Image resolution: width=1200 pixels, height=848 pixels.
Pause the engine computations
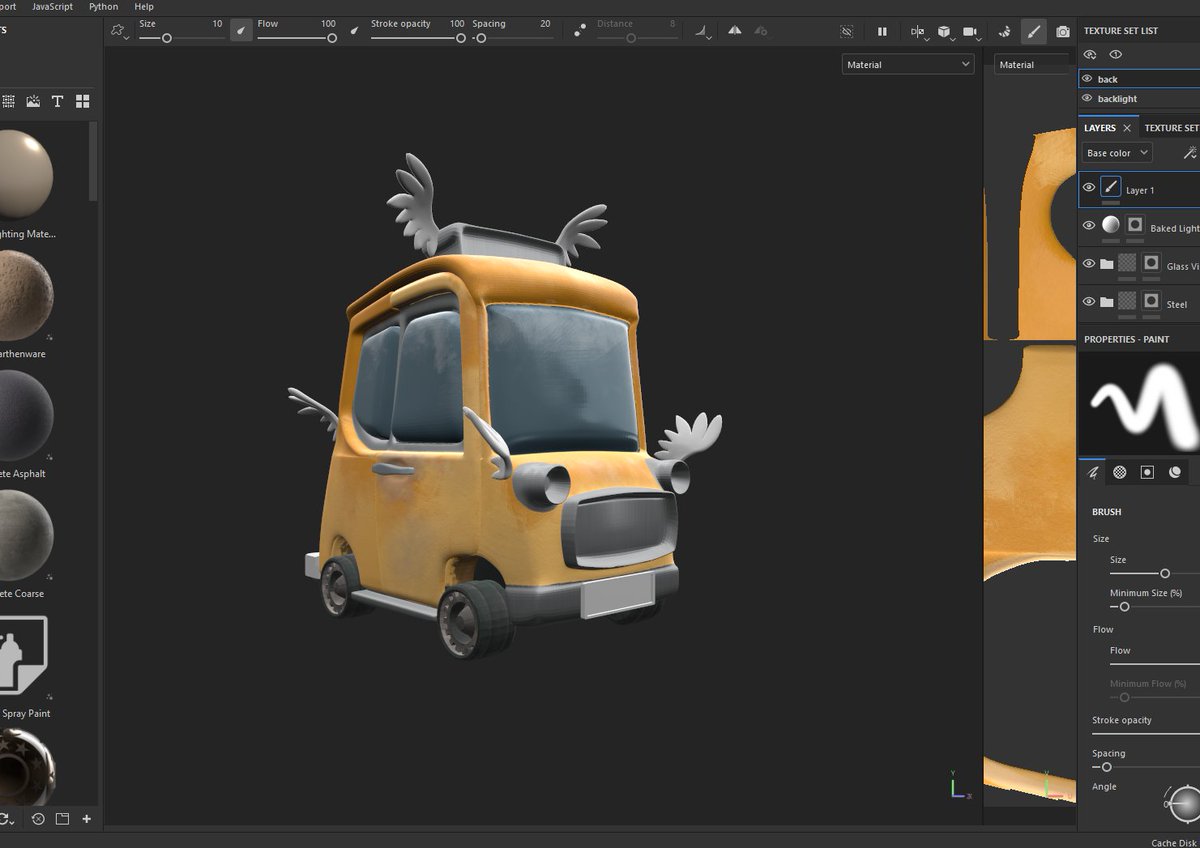coord(882,31)
